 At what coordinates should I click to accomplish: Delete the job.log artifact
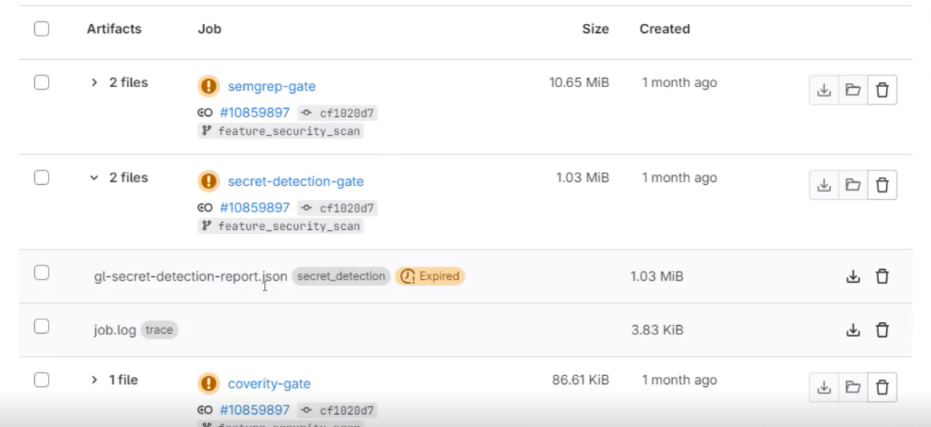[x=882, y=330]
